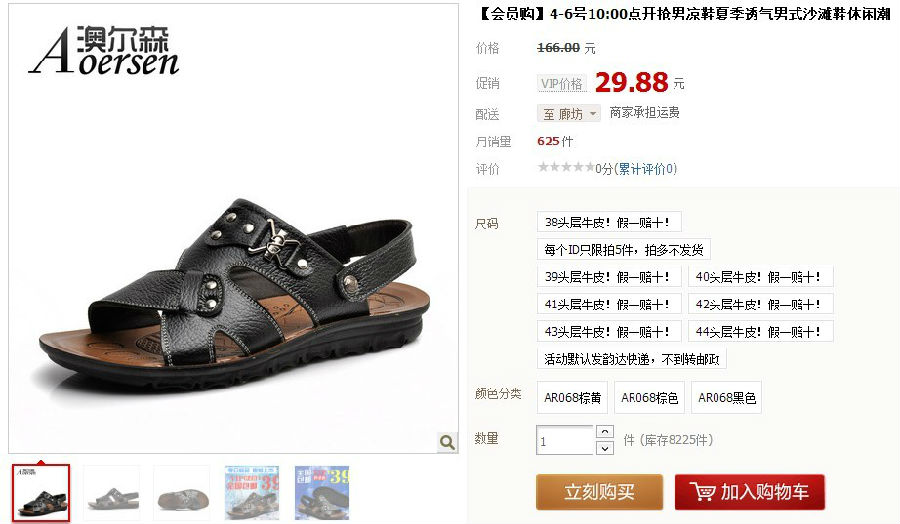900x524 pixels.
Task: Increase quantity with the up arrow
Action: [x=605, y=432]
